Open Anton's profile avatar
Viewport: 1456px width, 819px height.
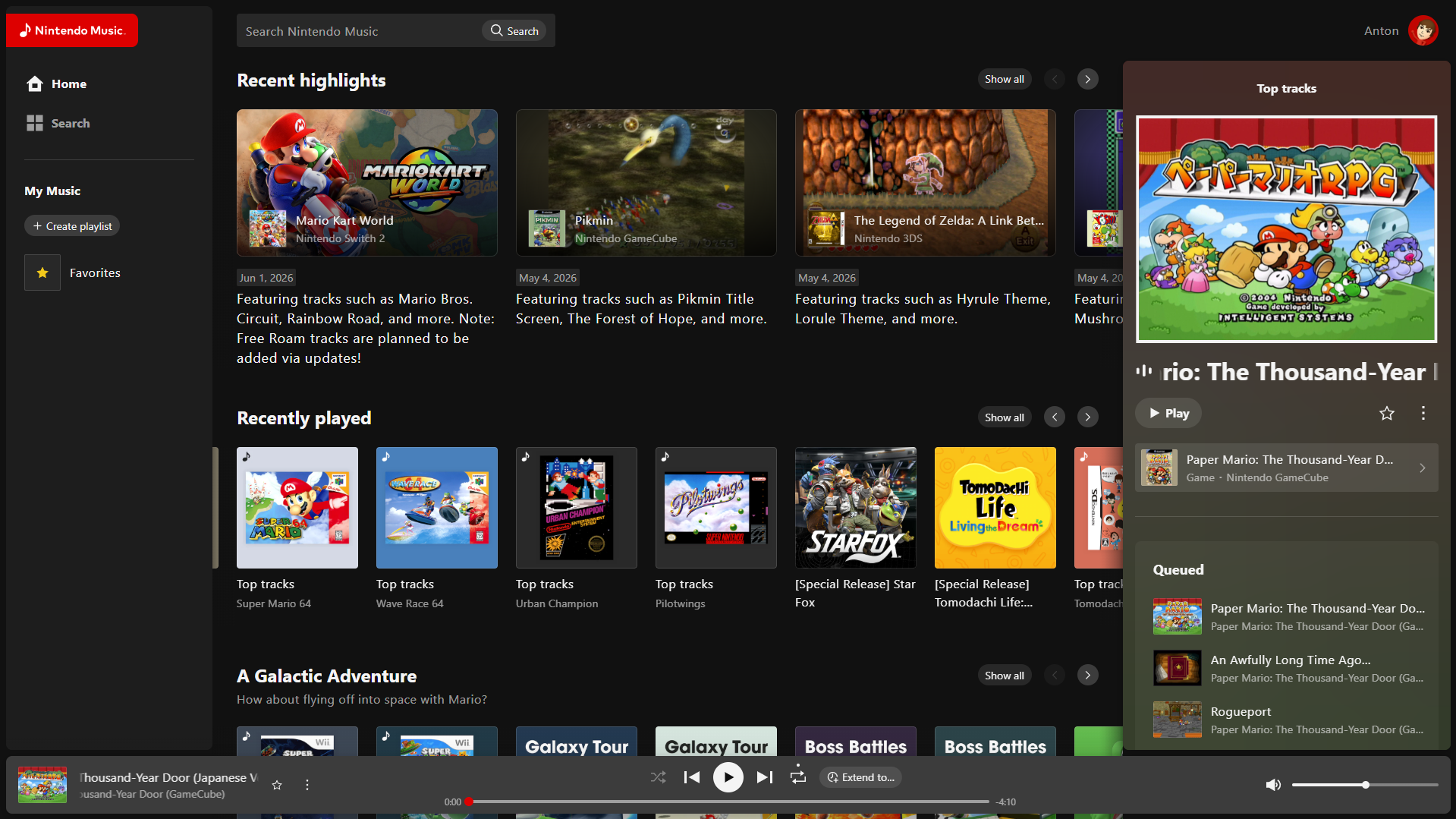tap(1423, 30)
